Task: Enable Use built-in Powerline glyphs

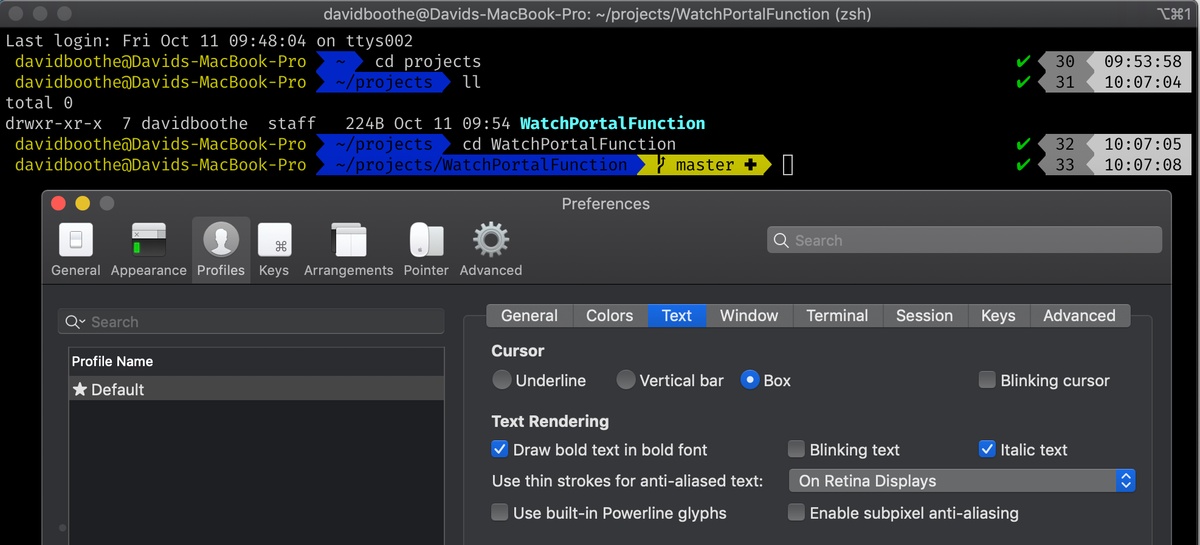Action: pos(500,513)
